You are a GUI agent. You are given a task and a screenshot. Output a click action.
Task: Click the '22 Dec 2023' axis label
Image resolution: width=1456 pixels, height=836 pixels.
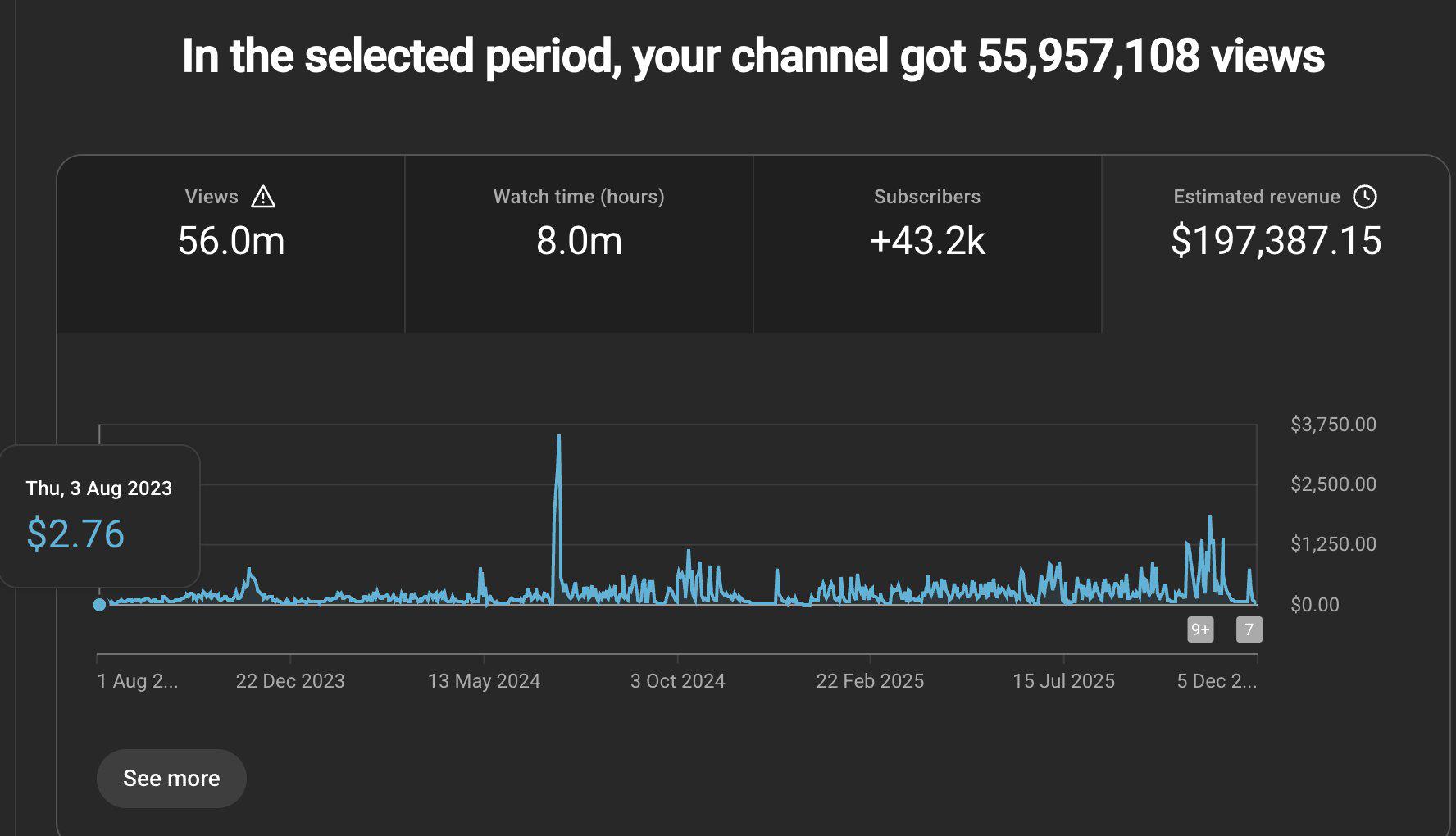[291, 680]
